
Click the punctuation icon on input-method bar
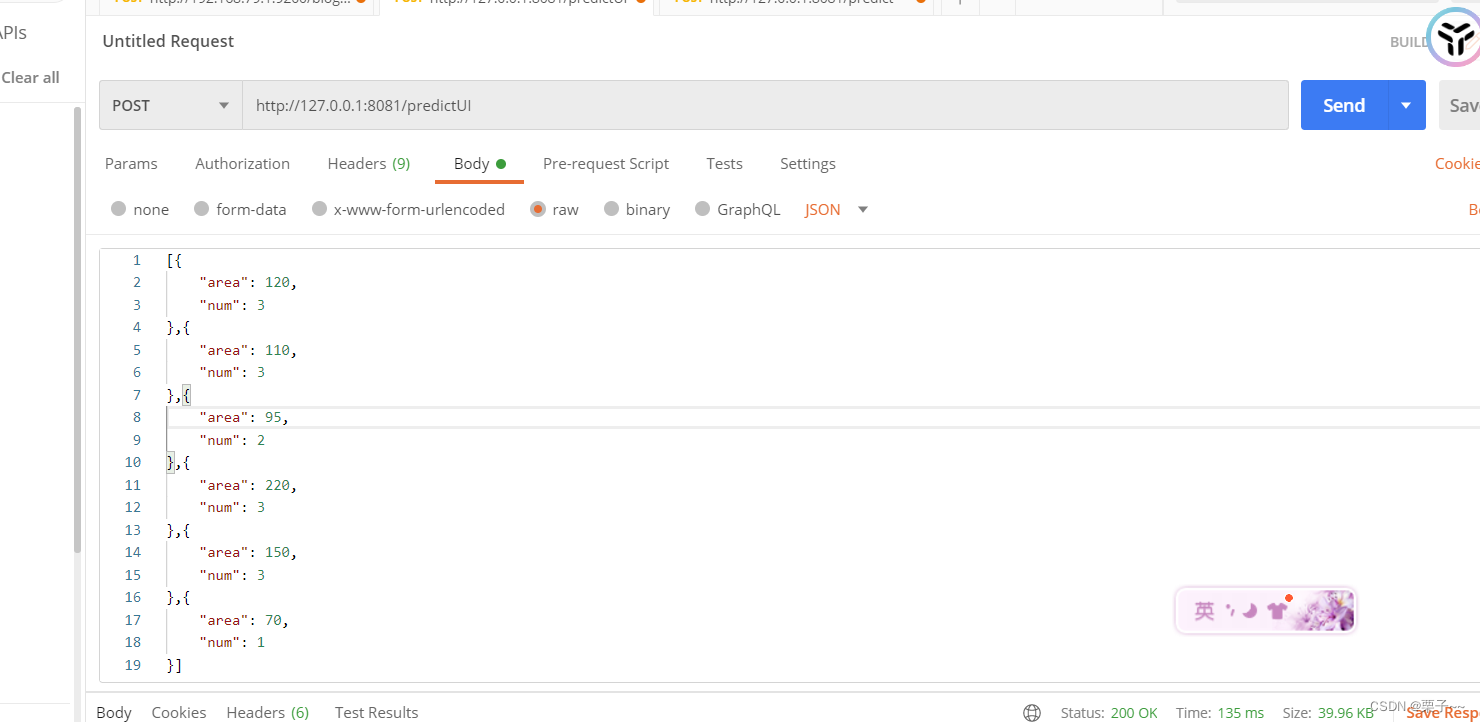coord(1230,608)
